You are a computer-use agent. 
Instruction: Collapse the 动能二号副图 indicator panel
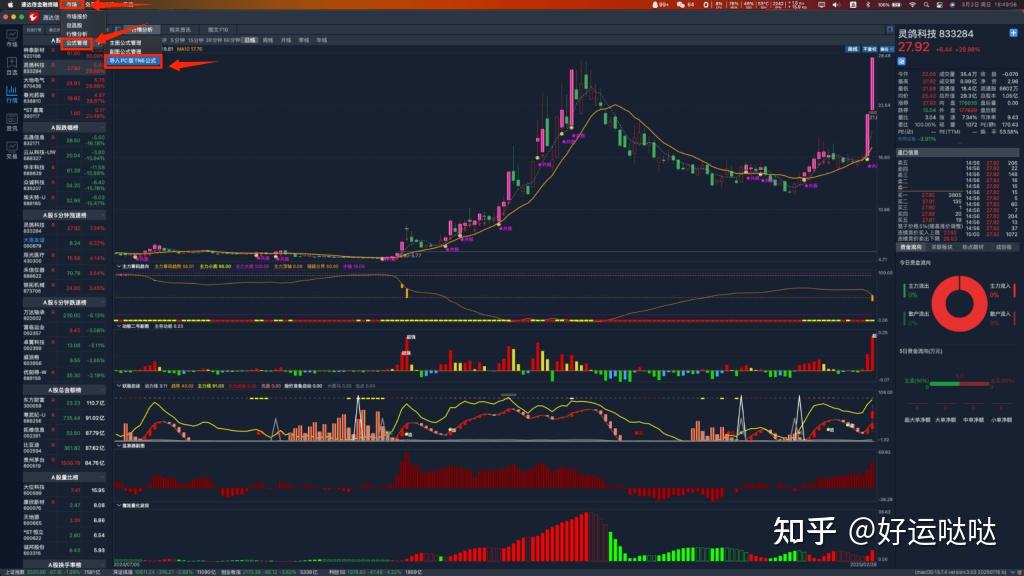tap(117, 324)
